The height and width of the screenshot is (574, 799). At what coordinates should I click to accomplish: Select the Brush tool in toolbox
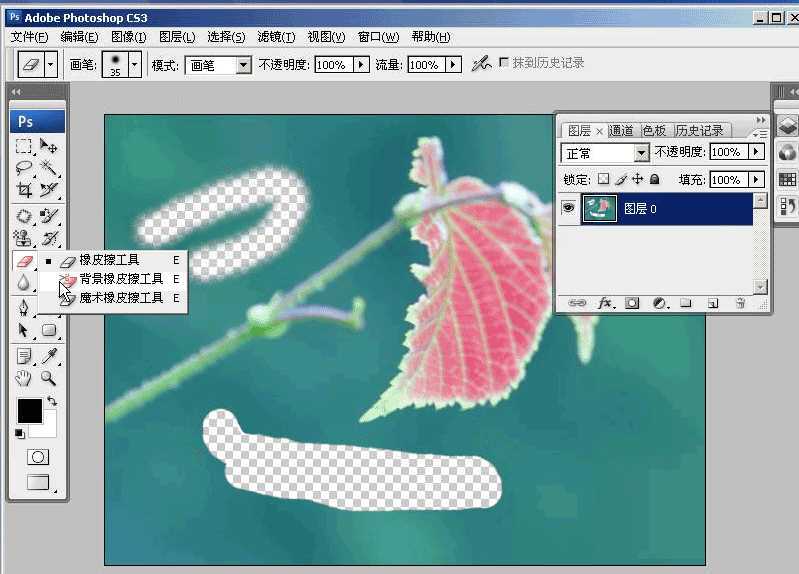(49, 216)
